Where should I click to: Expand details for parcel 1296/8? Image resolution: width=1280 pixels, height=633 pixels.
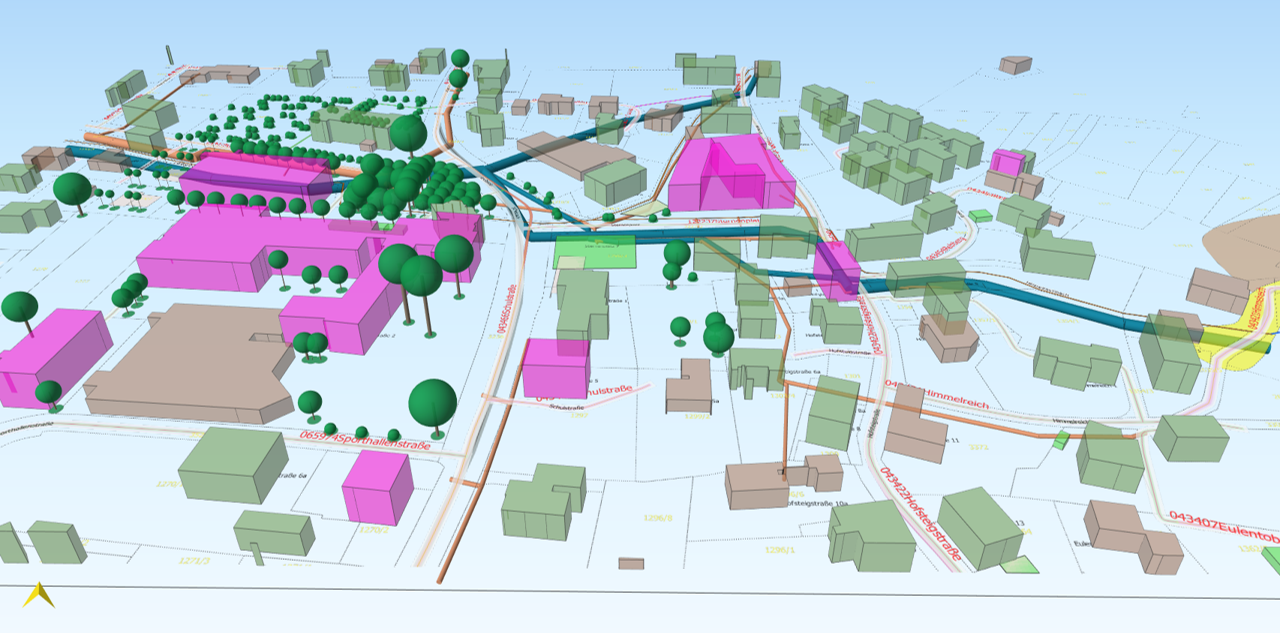657,519
